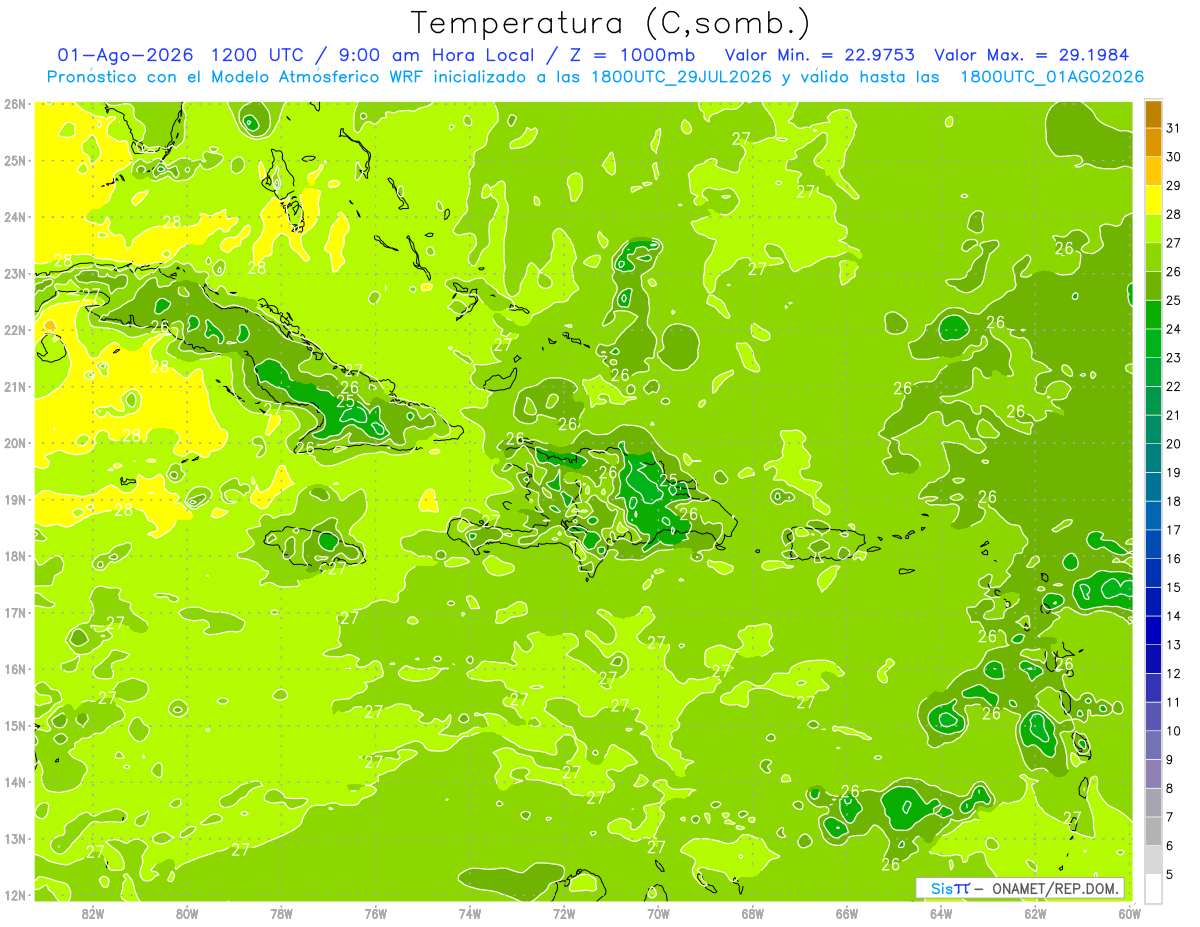Click the '22N' latitude axis label

[15, 330]
